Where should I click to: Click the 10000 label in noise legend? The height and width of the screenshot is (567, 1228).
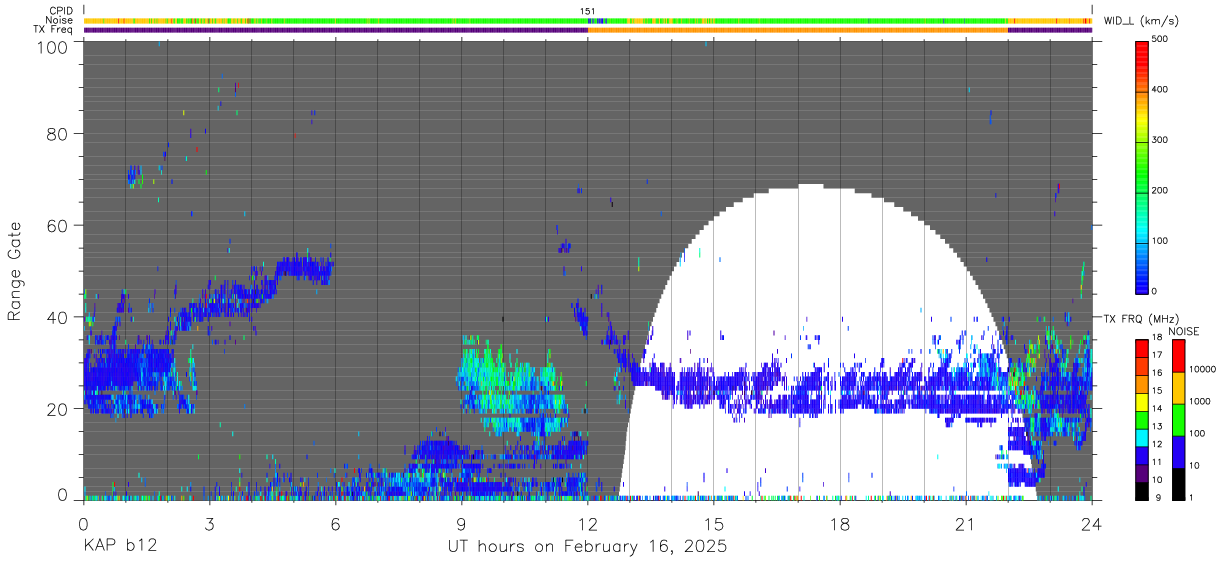tap(1201, 369)
